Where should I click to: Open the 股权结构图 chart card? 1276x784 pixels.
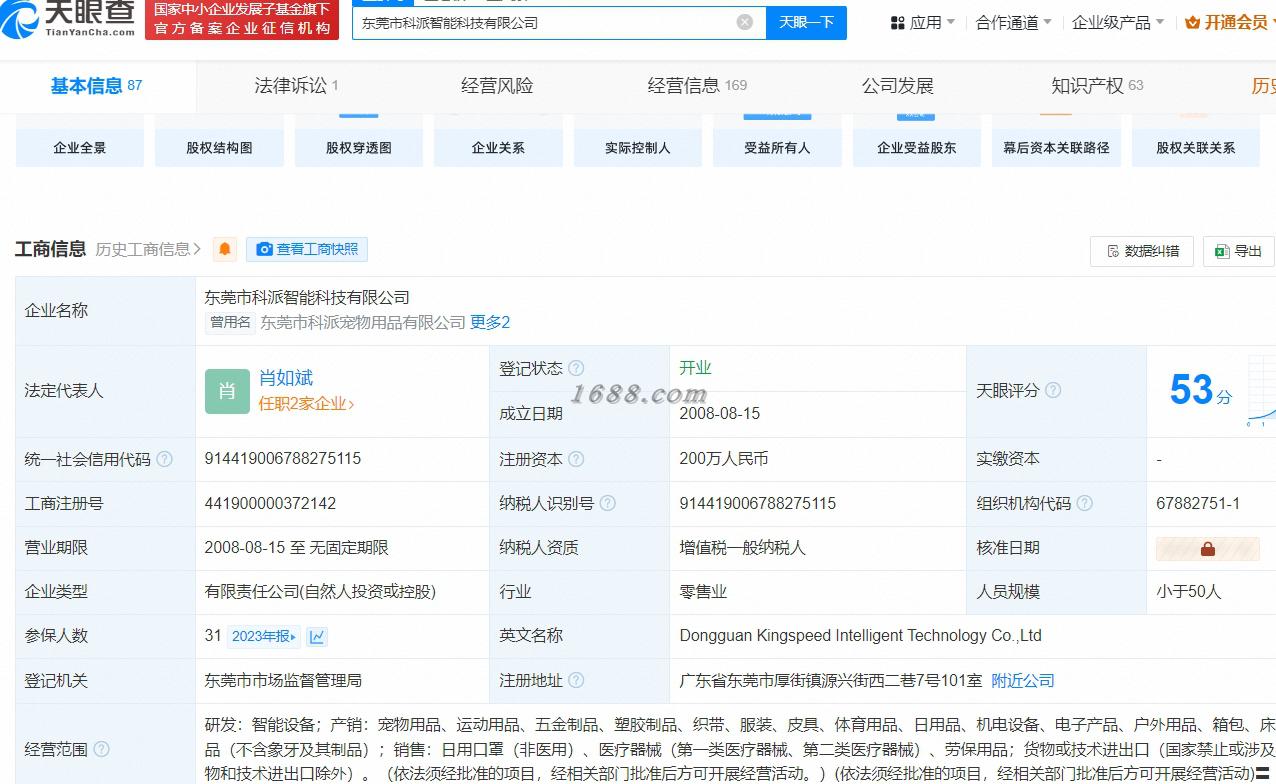[219, 142]
